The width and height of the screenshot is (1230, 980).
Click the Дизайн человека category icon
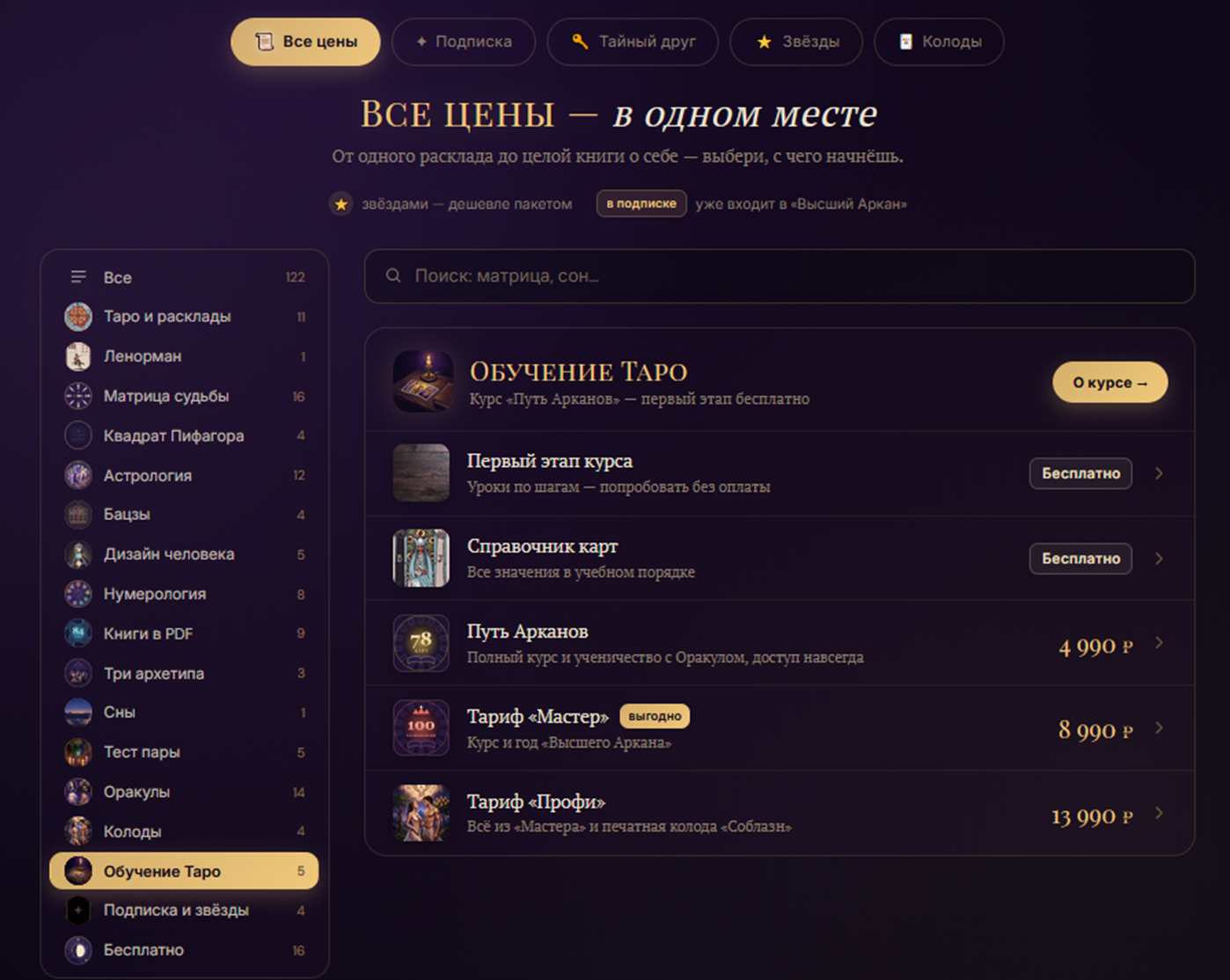point(78,554)
